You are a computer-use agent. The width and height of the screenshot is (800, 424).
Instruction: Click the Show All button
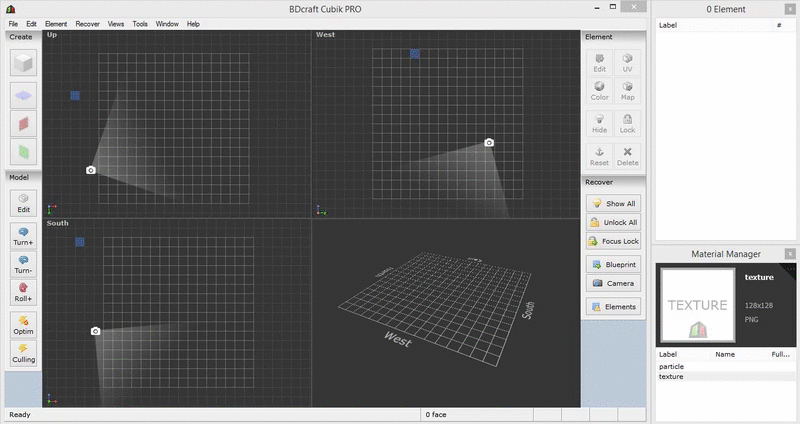click(613, 203)
